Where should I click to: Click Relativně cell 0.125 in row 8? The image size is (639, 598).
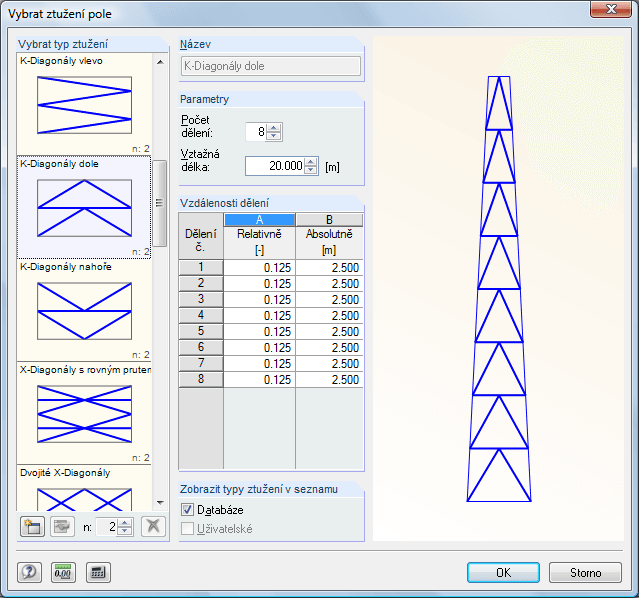(x=260, y=379)
